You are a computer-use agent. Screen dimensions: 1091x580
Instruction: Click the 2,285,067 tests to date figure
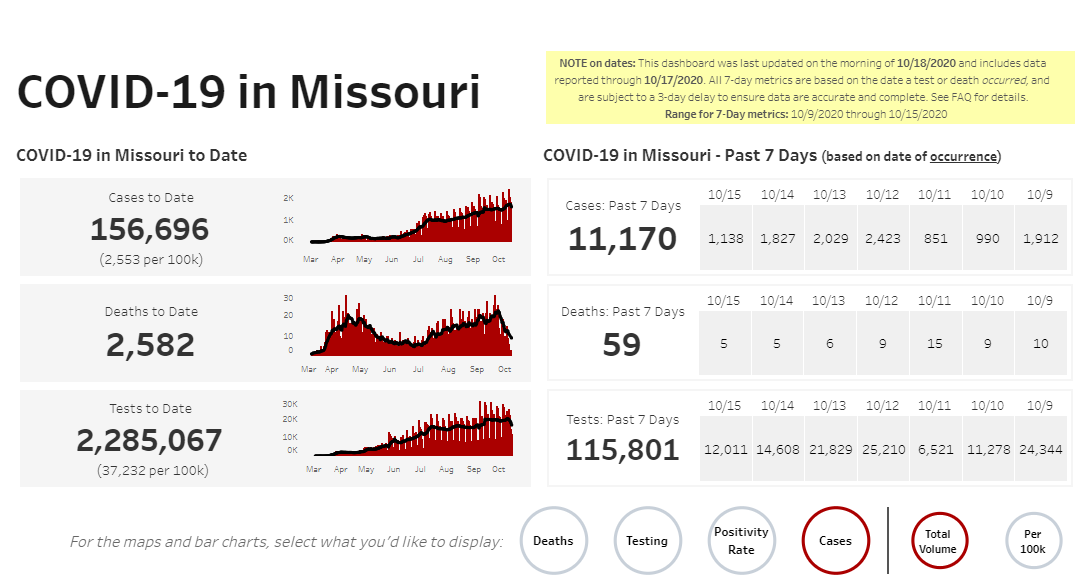coord(150,440)
